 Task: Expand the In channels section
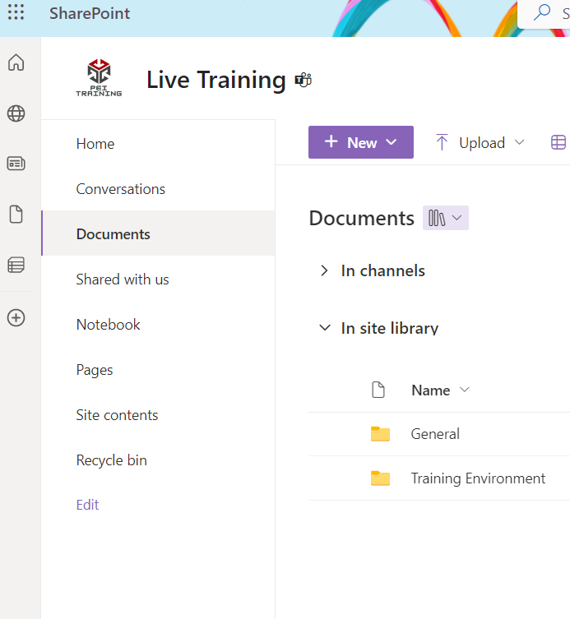tap(324, 271)
